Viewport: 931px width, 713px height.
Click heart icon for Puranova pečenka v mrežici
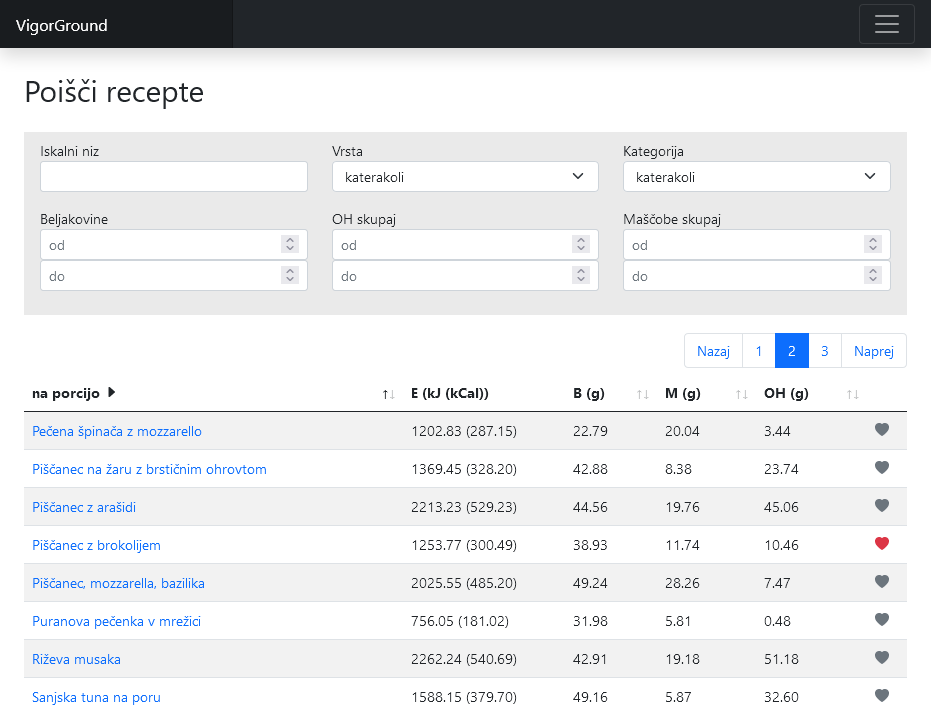tap(881, 620)
